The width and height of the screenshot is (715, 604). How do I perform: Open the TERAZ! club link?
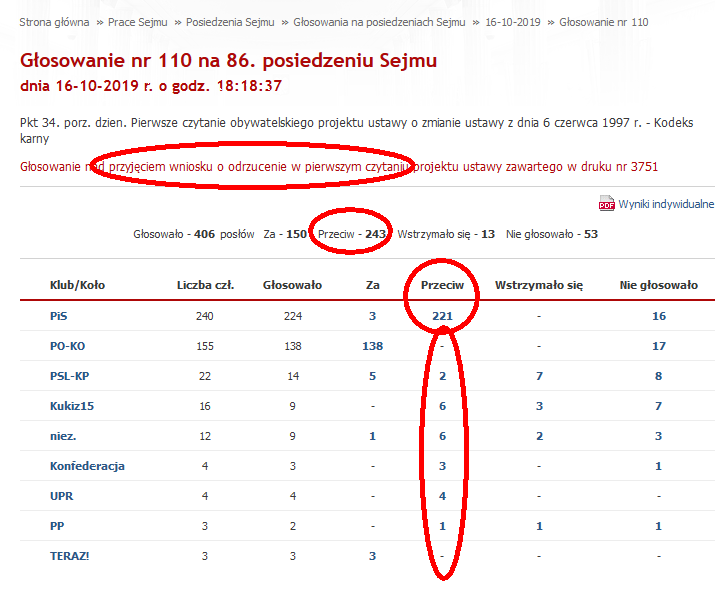point(70,556)
